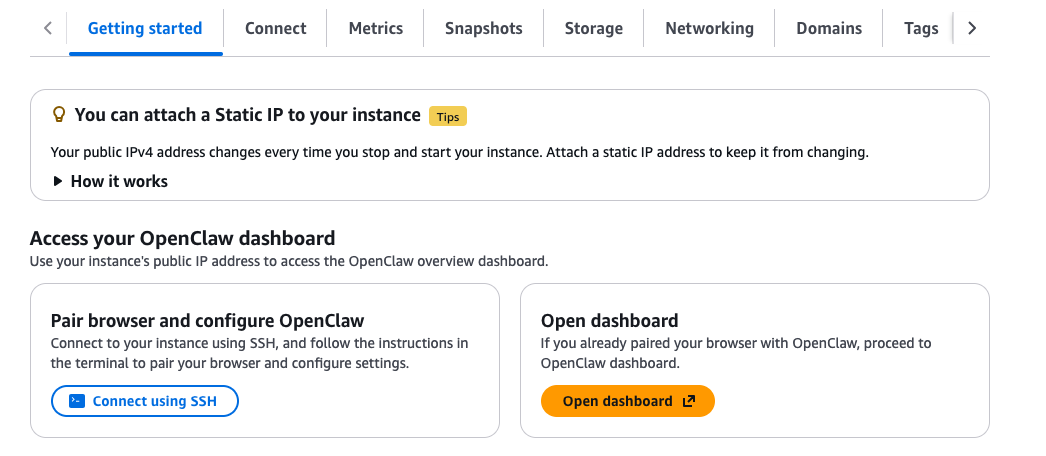This screenshot has width=1046, height=456.
Task: Select the Getting started tab
Action: click(145, 28)
